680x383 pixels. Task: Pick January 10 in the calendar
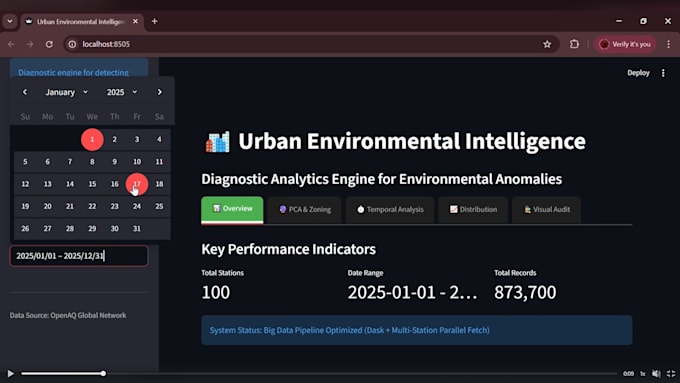[137, 162]
